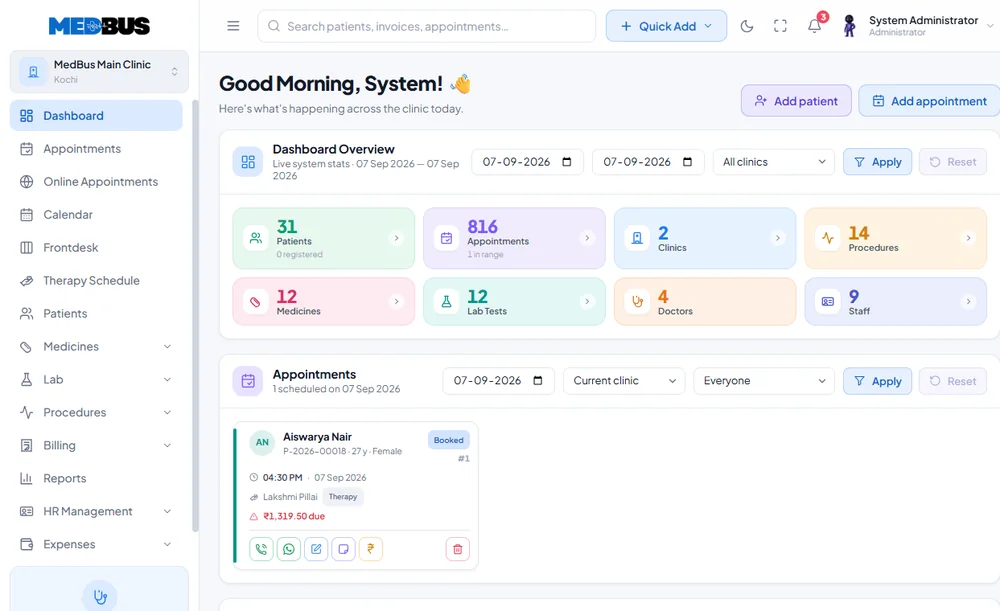This screenshot has height=611, width=1000.
Task: Open the 816 Appointments stat card
Action: pos(514,238)
